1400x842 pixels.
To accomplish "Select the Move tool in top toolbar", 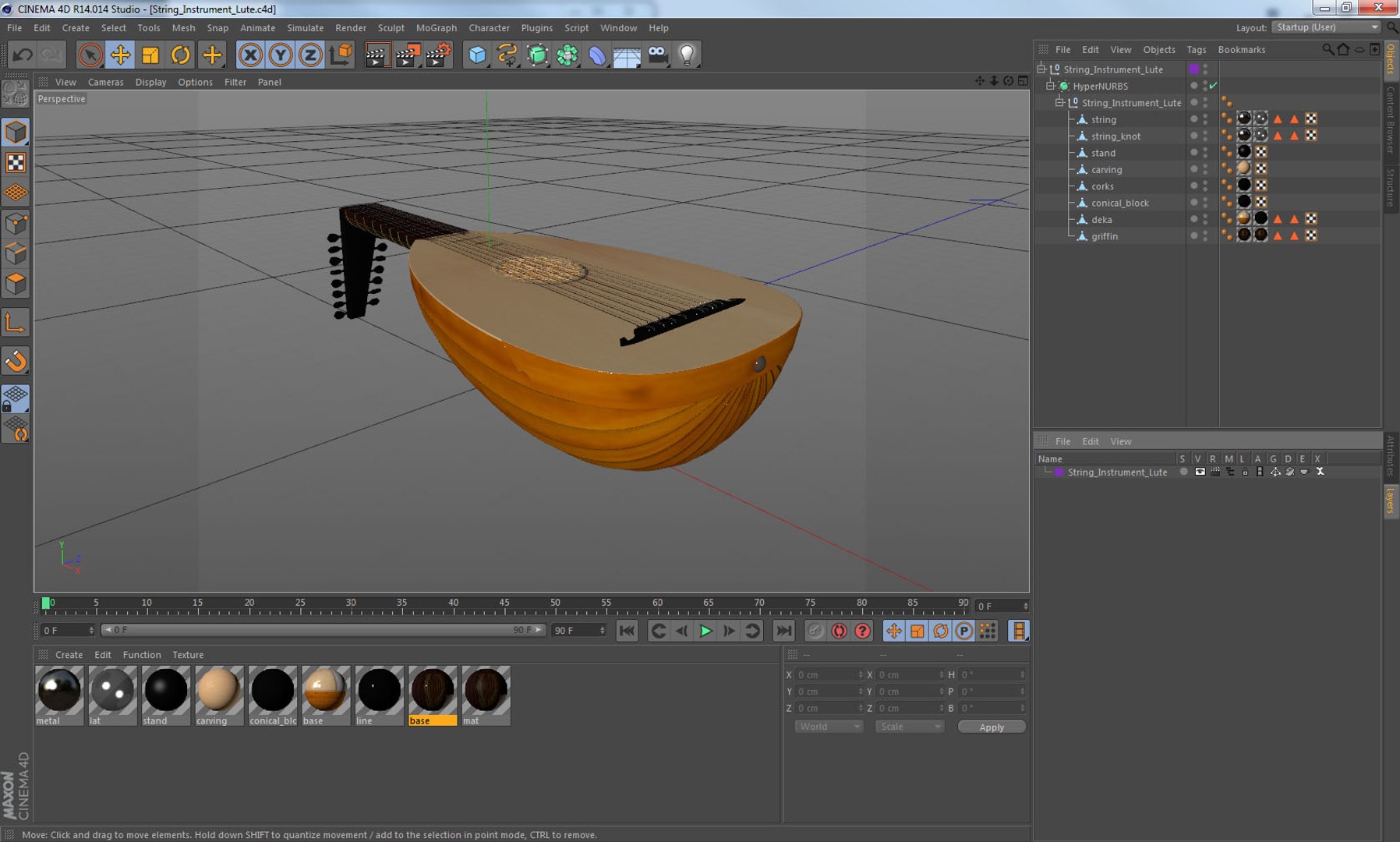I will click(x=120, y=55).
